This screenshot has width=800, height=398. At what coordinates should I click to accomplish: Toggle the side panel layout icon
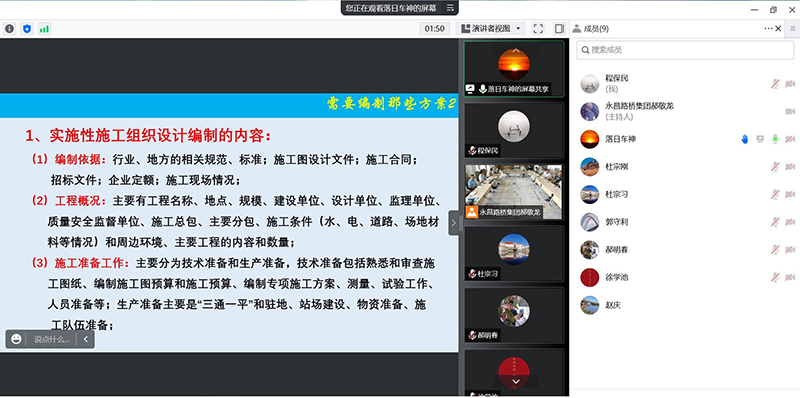pyautogui.click(x=560, y=29)
